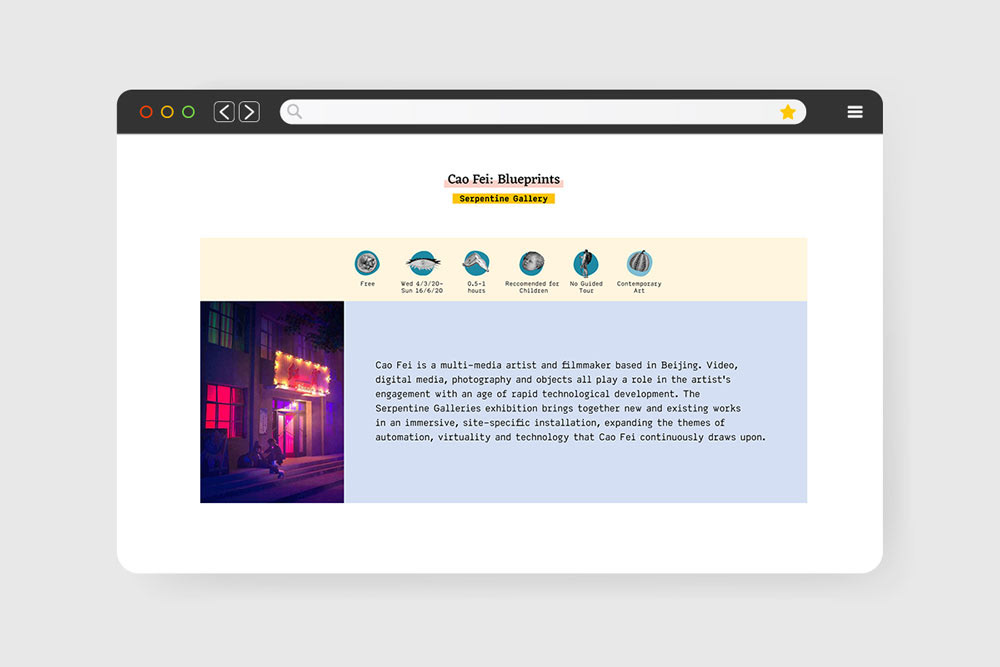Open the Serpentine Gallery yellow label
The width and height of the screenshot is (1000, 667).
pos(503,199)
